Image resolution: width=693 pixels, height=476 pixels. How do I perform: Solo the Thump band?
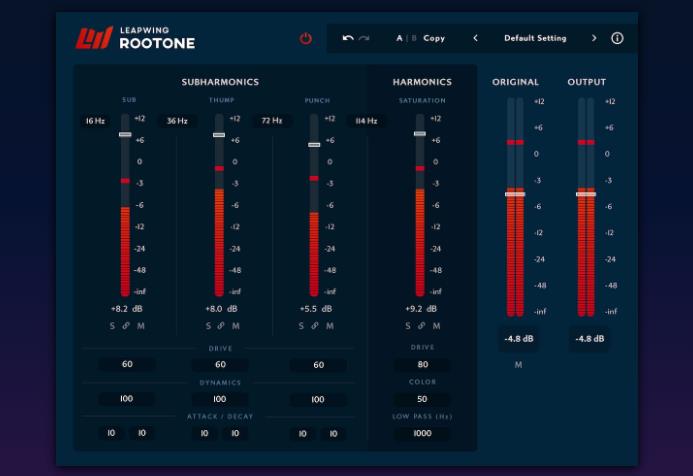pos(208,326)
